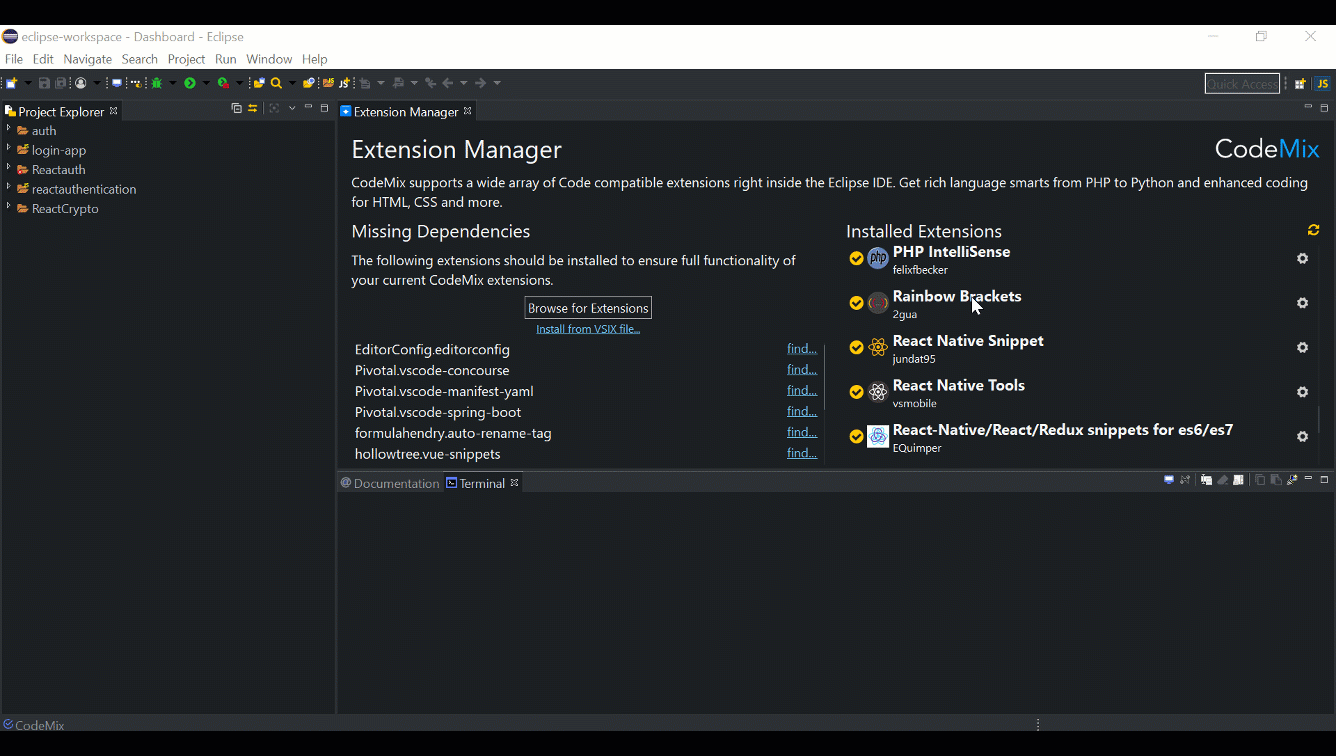Viewport: 1336px width, 756px height.
Task: Click the Browse for Extensions button
Action: 588,308
